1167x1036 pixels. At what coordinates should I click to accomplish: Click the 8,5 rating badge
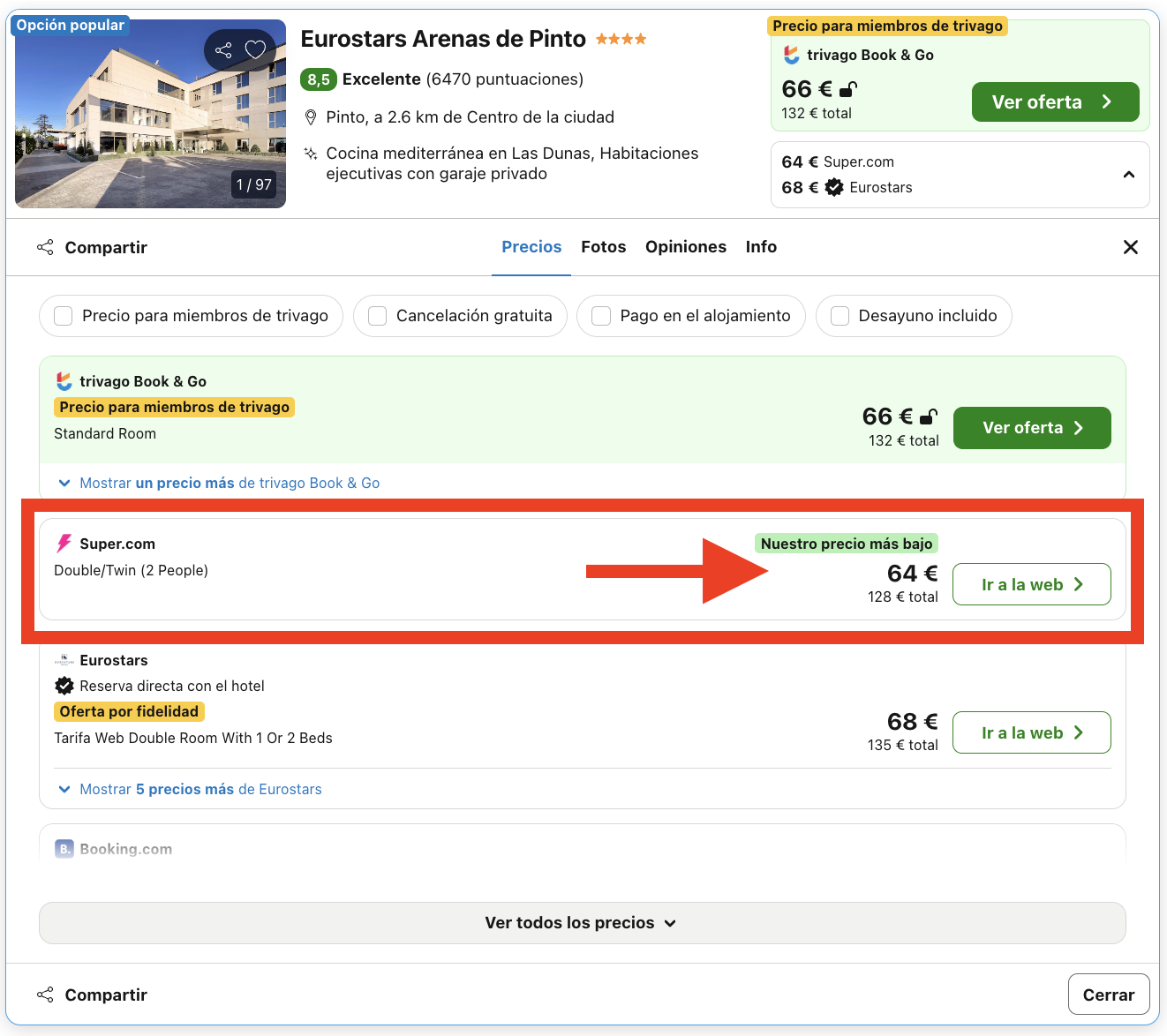(319, 79)
